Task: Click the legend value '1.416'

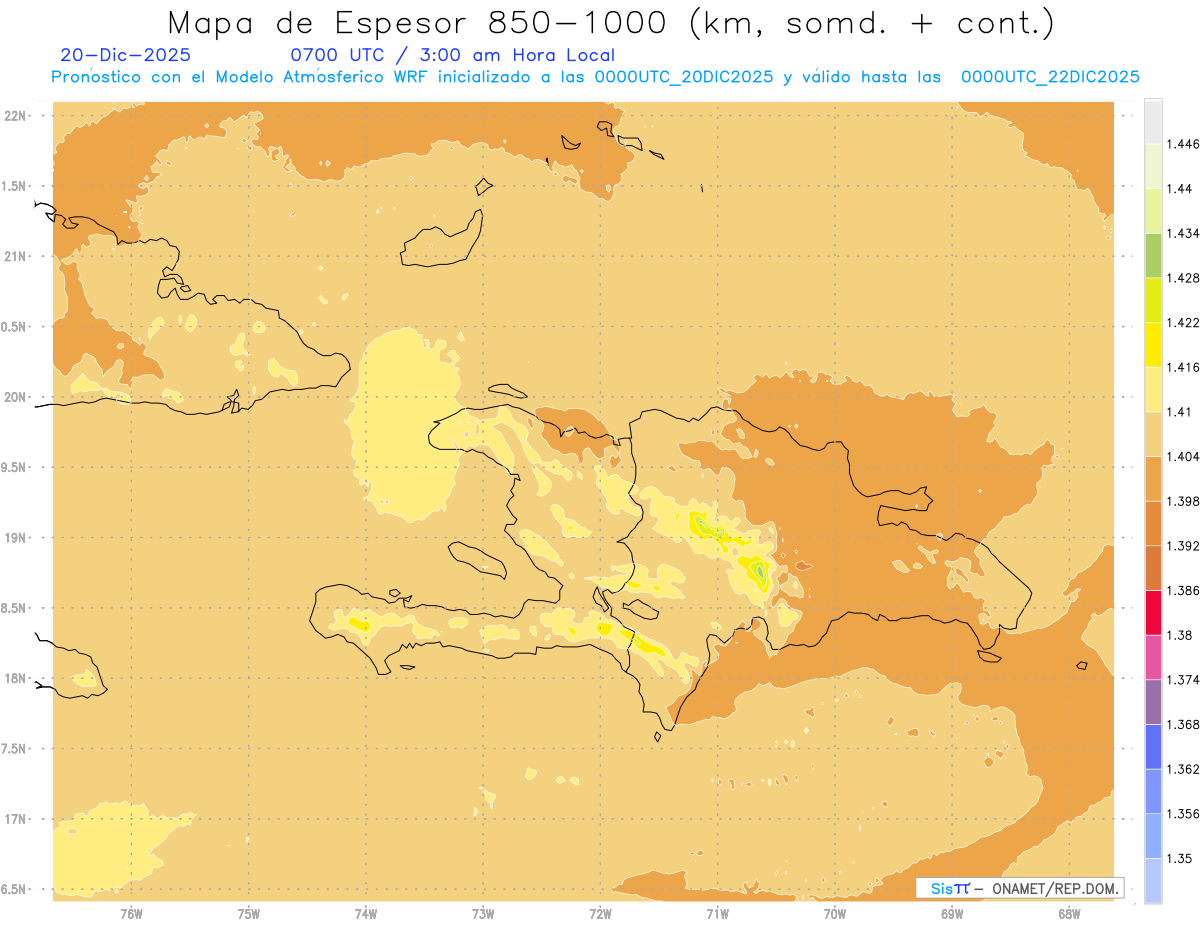Action: point(1182,367)
